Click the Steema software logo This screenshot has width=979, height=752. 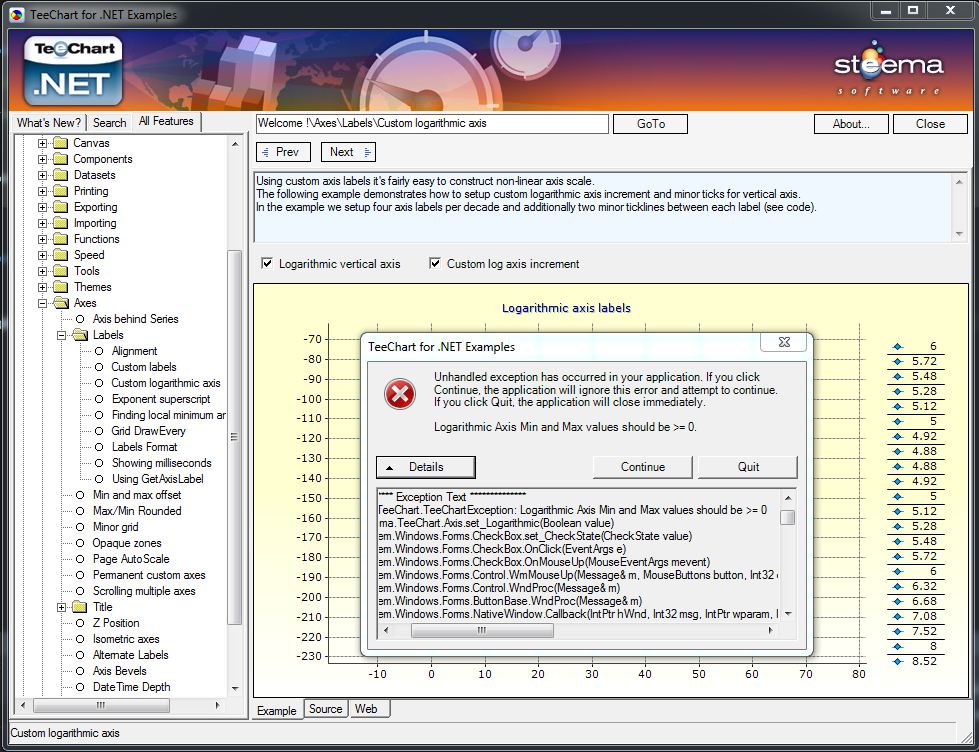888,69
